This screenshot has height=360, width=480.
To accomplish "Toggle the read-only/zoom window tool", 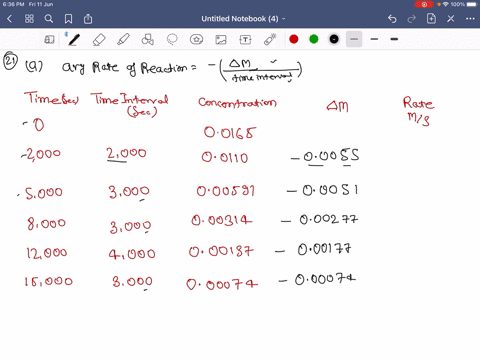I will 49,40.
